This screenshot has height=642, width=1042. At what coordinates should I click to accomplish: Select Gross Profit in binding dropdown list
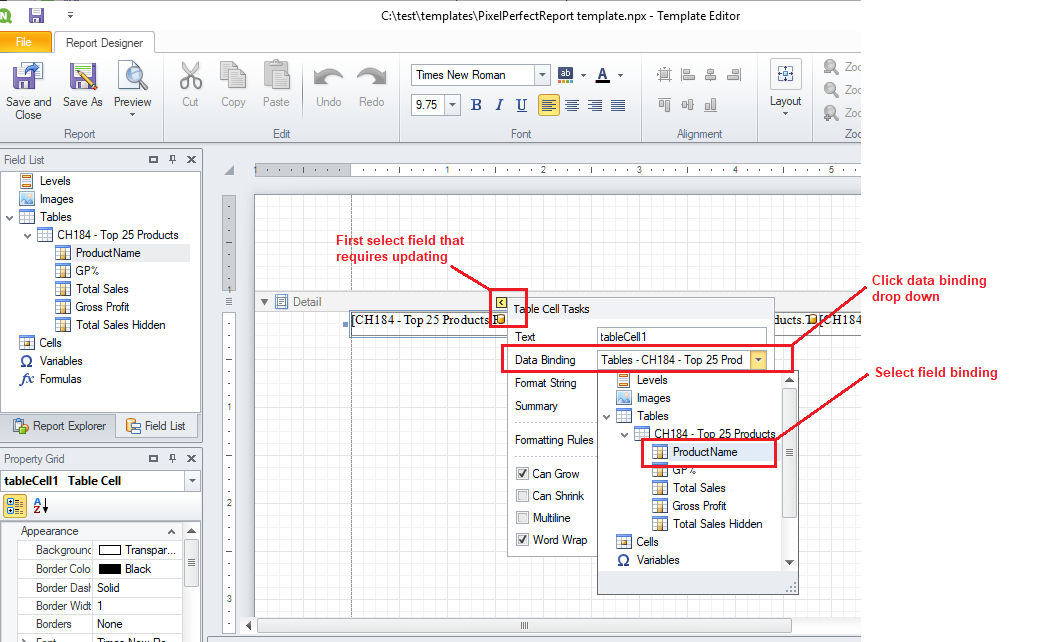coord(699,506)
